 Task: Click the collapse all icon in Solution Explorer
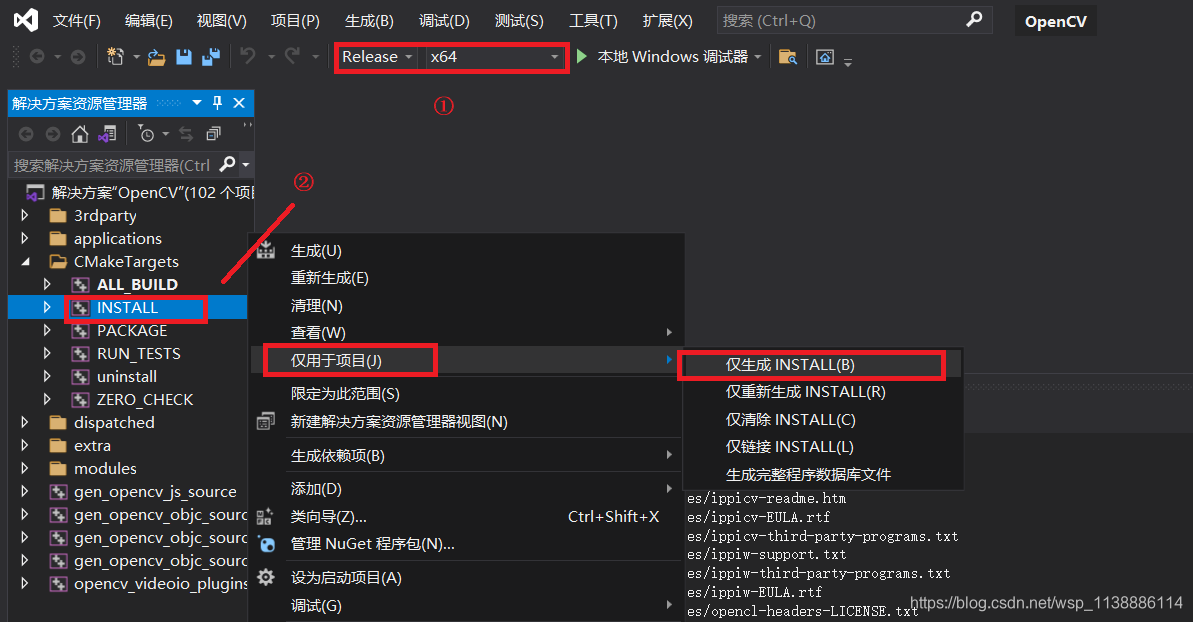point(214,134)
